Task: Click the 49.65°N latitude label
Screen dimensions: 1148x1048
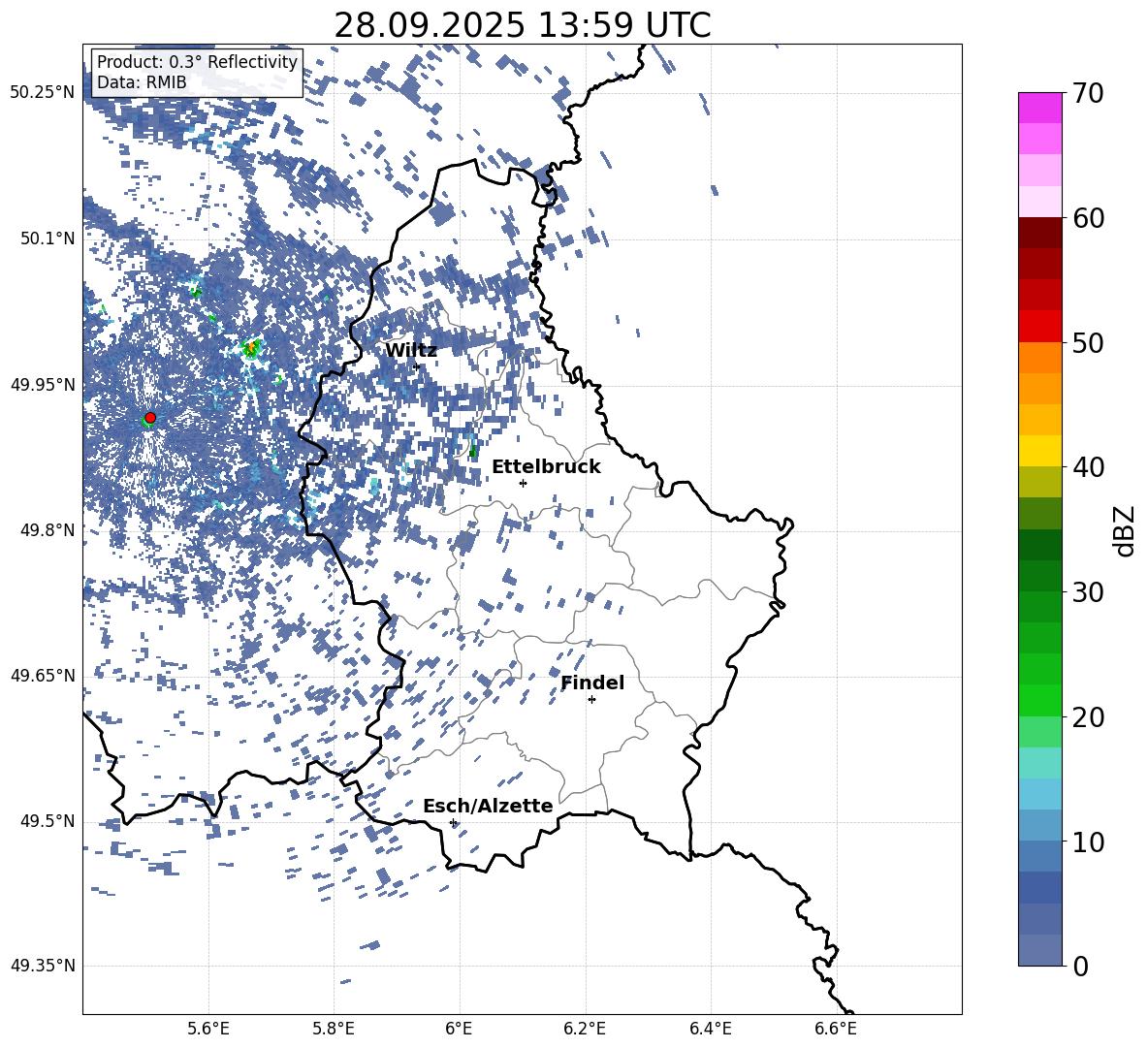Action: (x=42, y=675)
